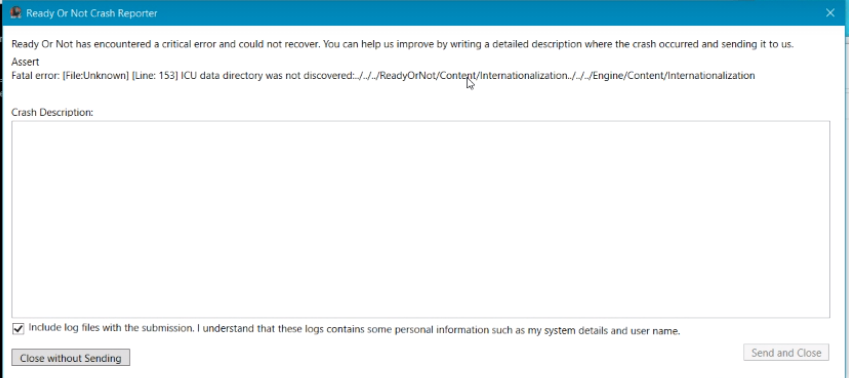The image size is (849, 378).
Task: Click the 'Fatal error' ICU data directory message
Action: point(383,76)
